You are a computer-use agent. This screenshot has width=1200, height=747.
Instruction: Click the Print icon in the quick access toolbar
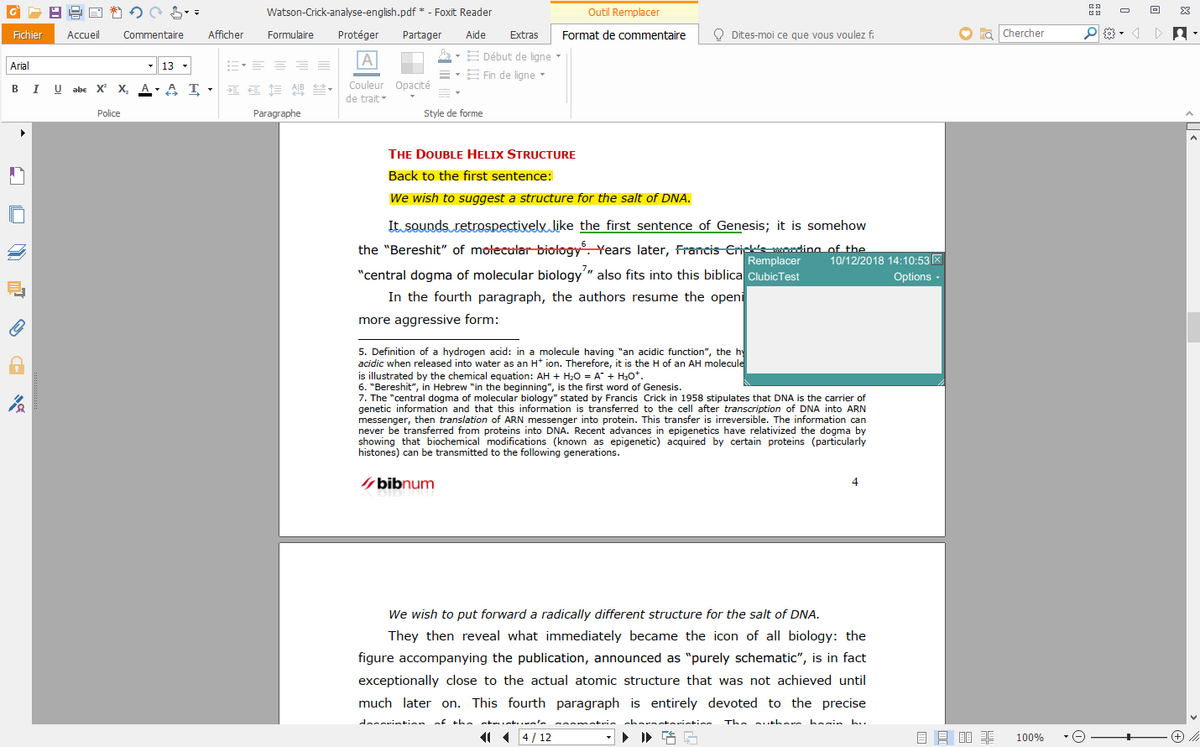coord(75,12)
